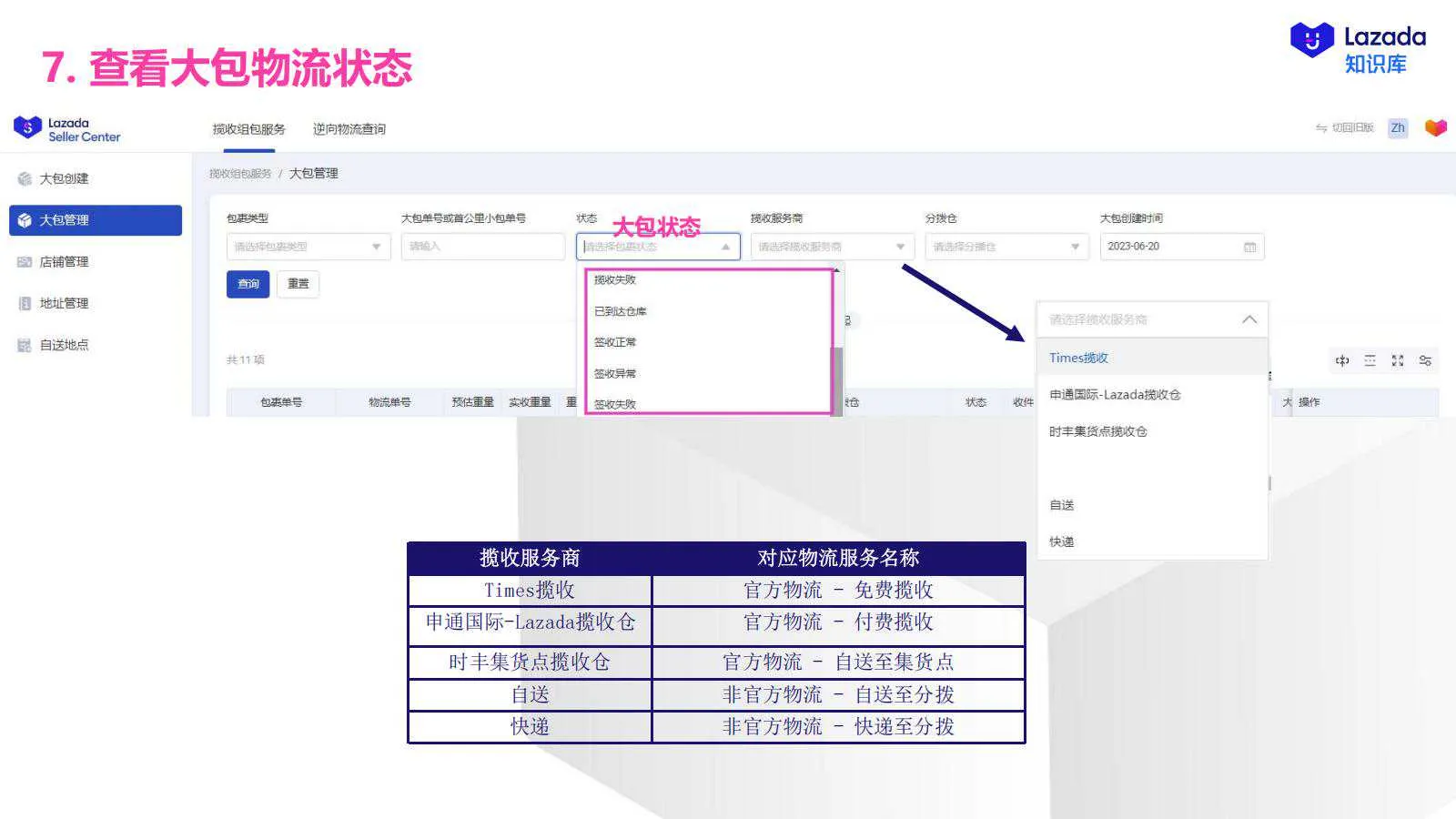The image size is (1456, 819).
Task: Select the 揽收组包服务 tab
Action: tap(248, 128)
